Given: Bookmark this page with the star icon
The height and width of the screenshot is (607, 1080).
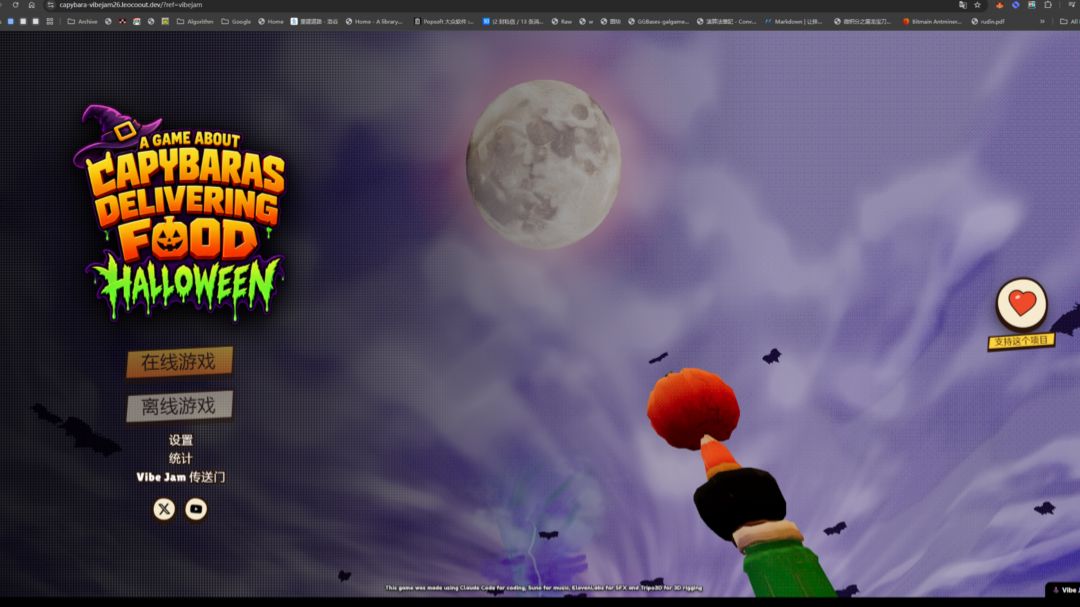Looking at the screenshot, I should click(x=977, y=5).
